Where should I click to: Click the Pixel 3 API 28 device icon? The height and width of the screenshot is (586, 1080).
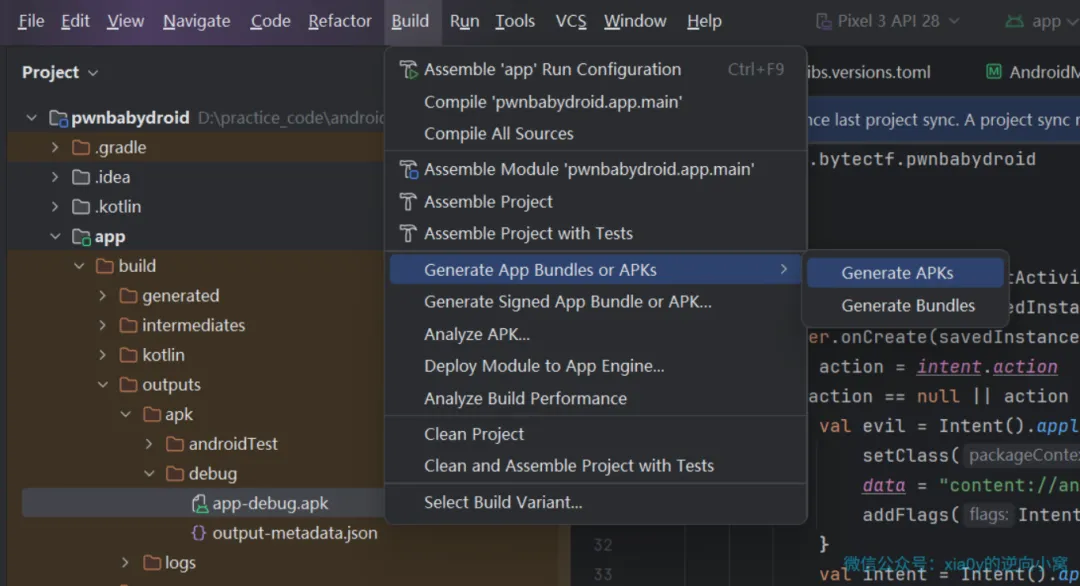coord(824,21)
